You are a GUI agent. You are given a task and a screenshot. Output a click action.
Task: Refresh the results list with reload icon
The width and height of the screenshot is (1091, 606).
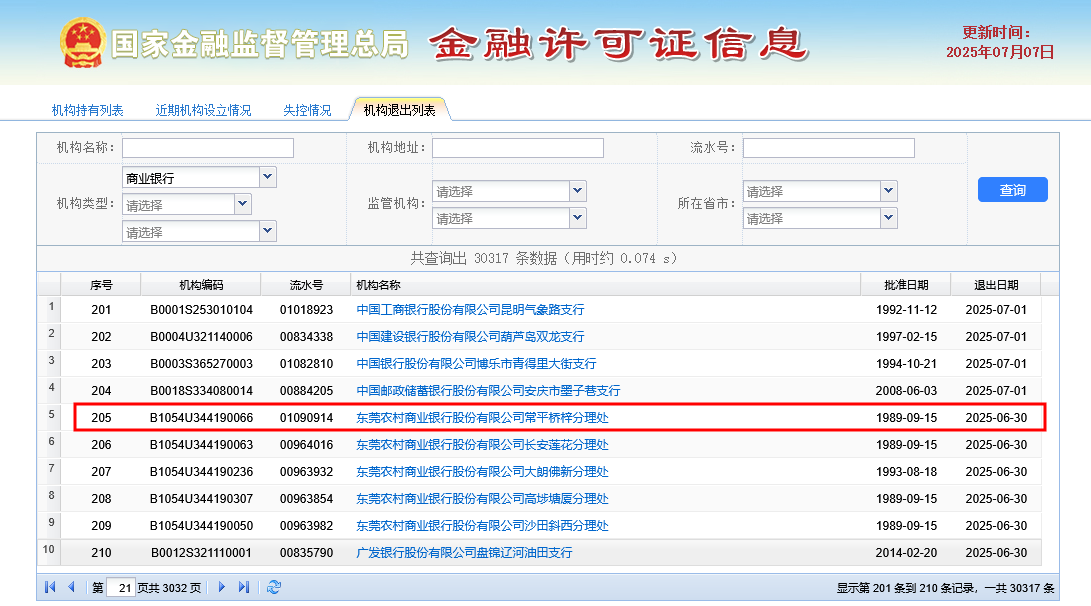coord(272,587)
